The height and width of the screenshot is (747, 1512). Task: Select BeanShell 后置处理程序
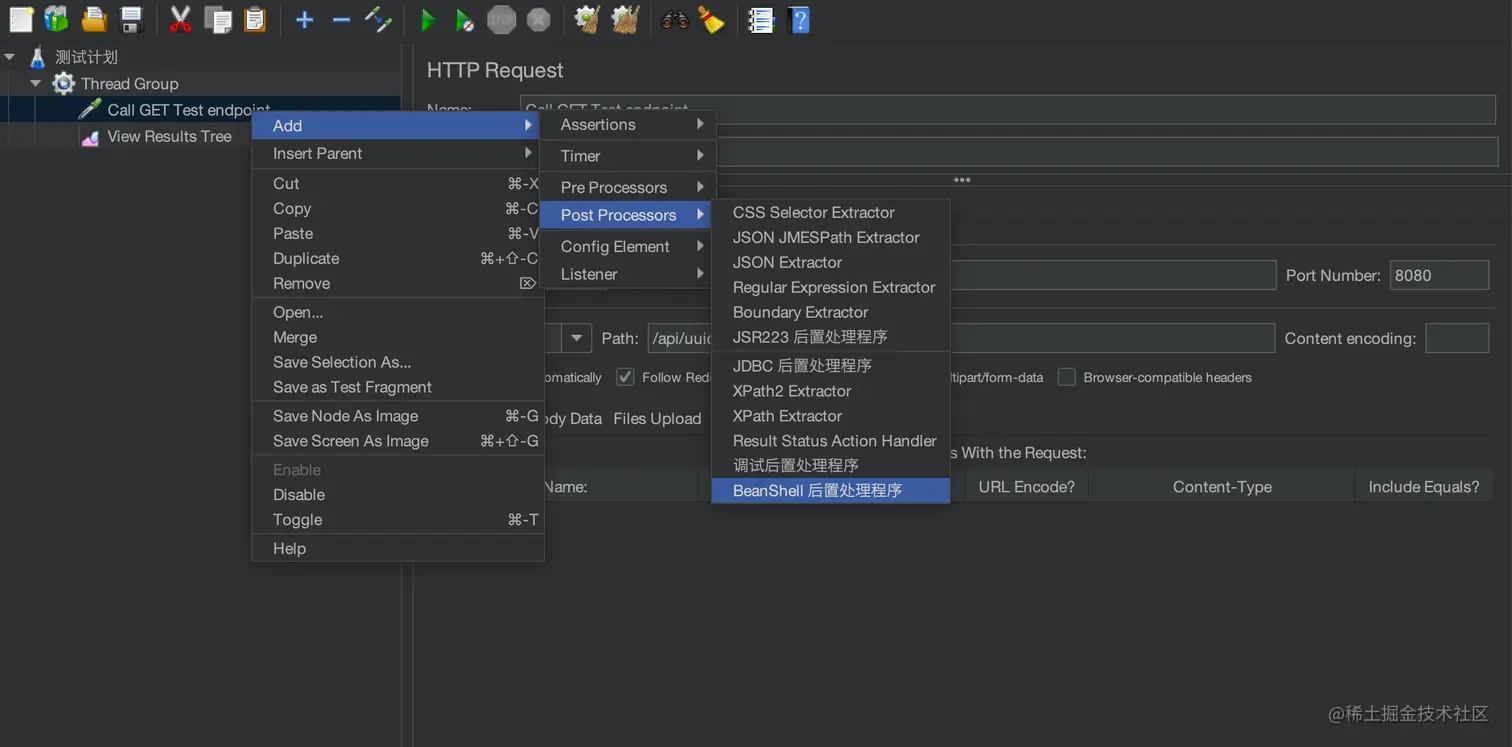(x=830, y=490)
